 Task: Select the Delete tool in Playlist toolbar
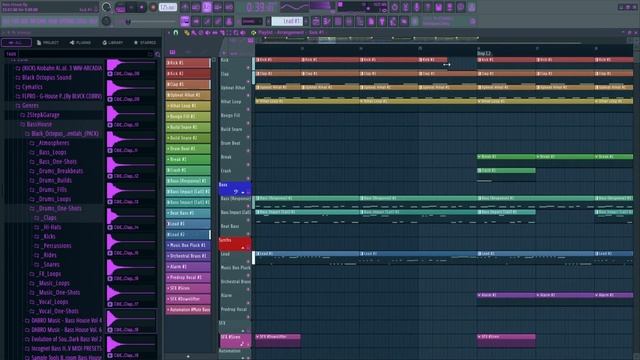[201, 33]
